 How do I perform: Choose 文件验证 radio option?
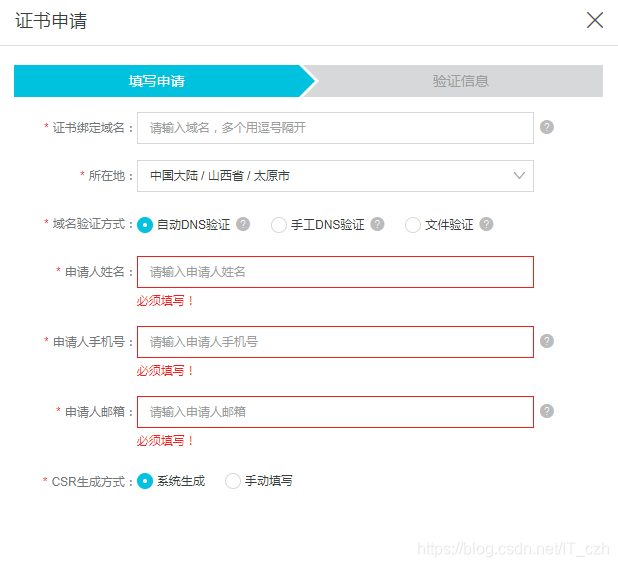click(413, 225)
